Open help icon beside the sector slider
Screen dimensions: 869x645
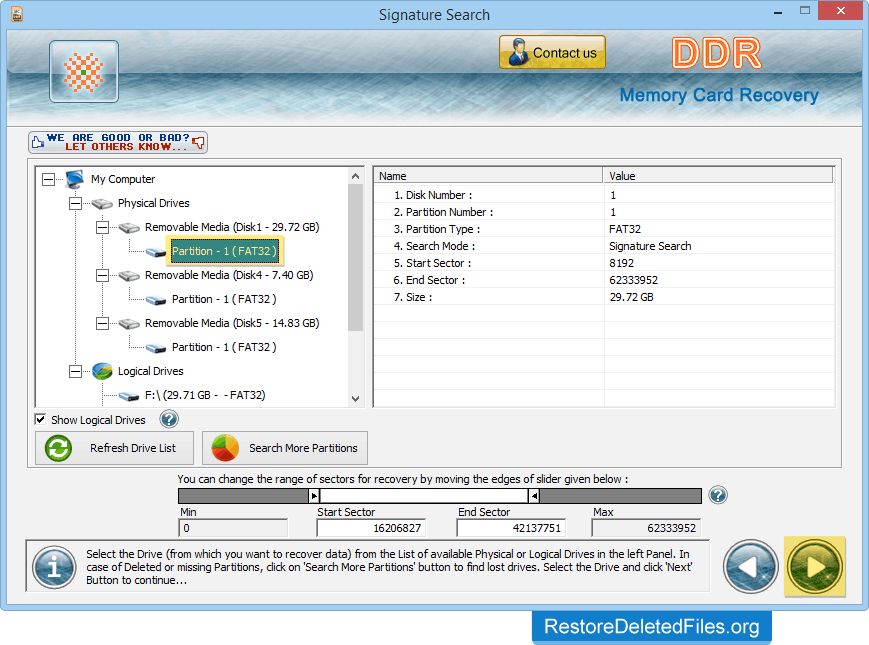pyautogui.click(x=718, y=495)
